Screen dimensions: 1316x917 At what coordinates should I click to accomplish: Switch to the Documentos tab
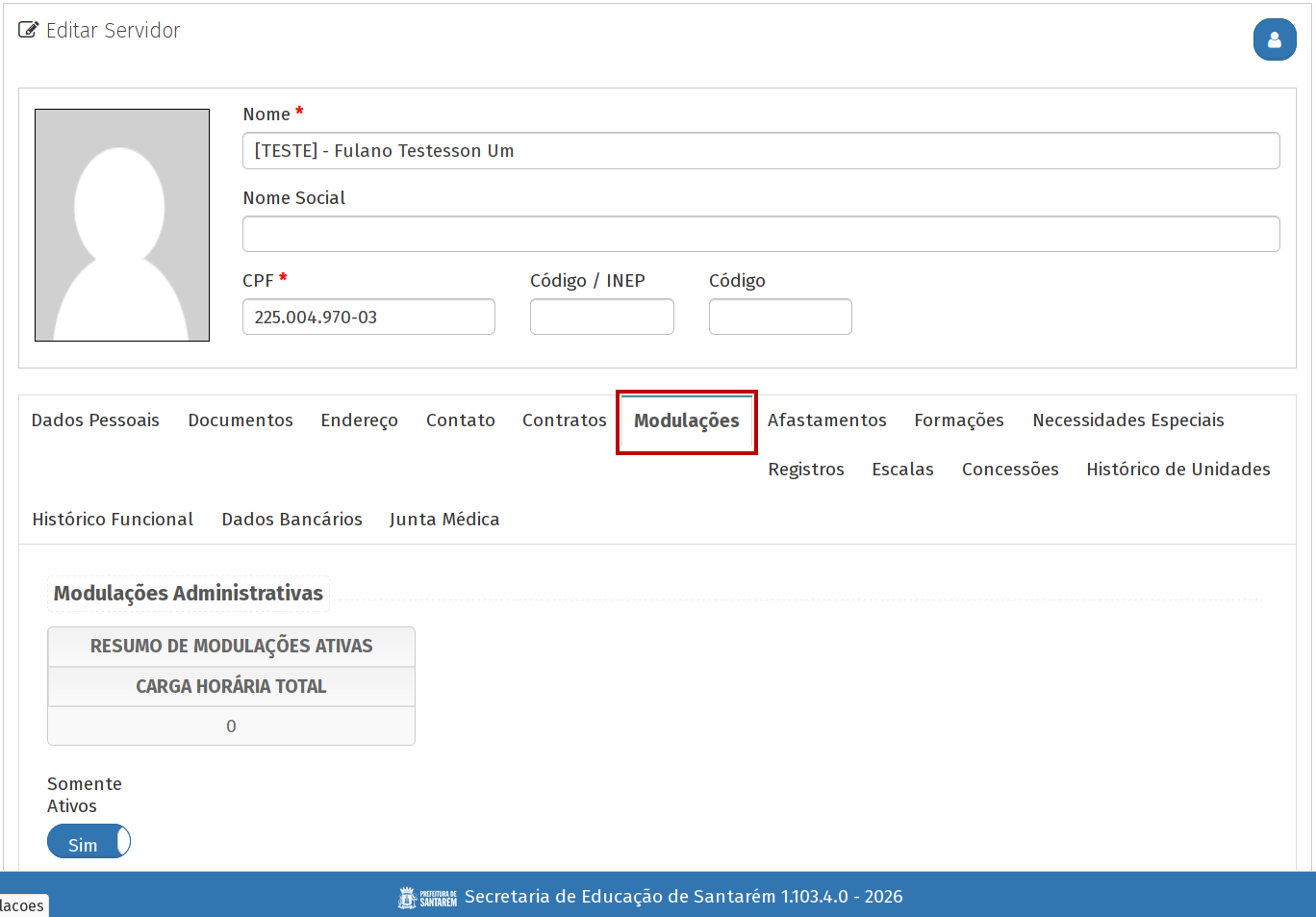coord(240,420)
